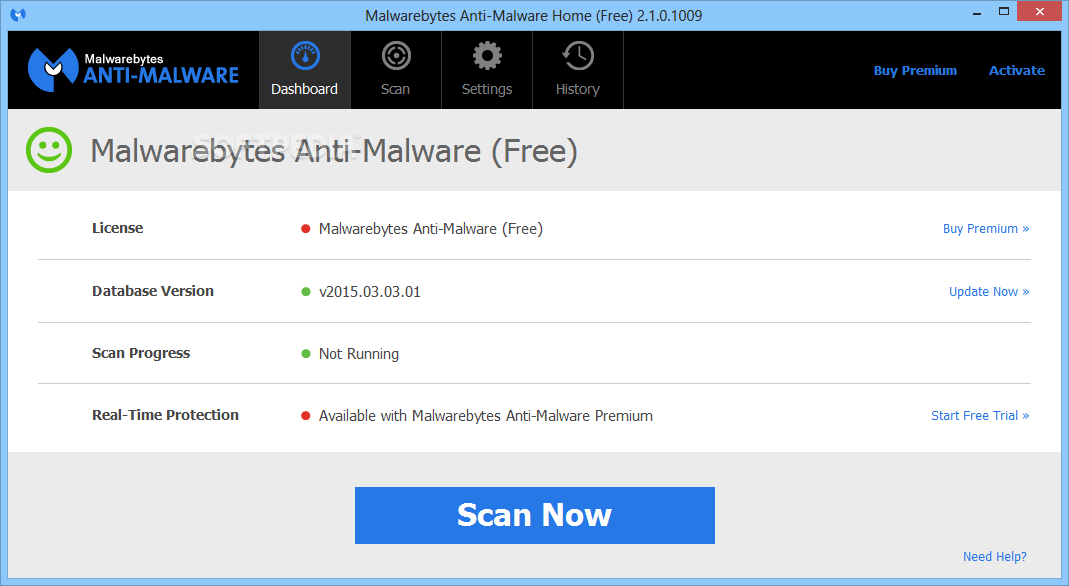Click the Buy Premium header option

click(x=914, y=70)
